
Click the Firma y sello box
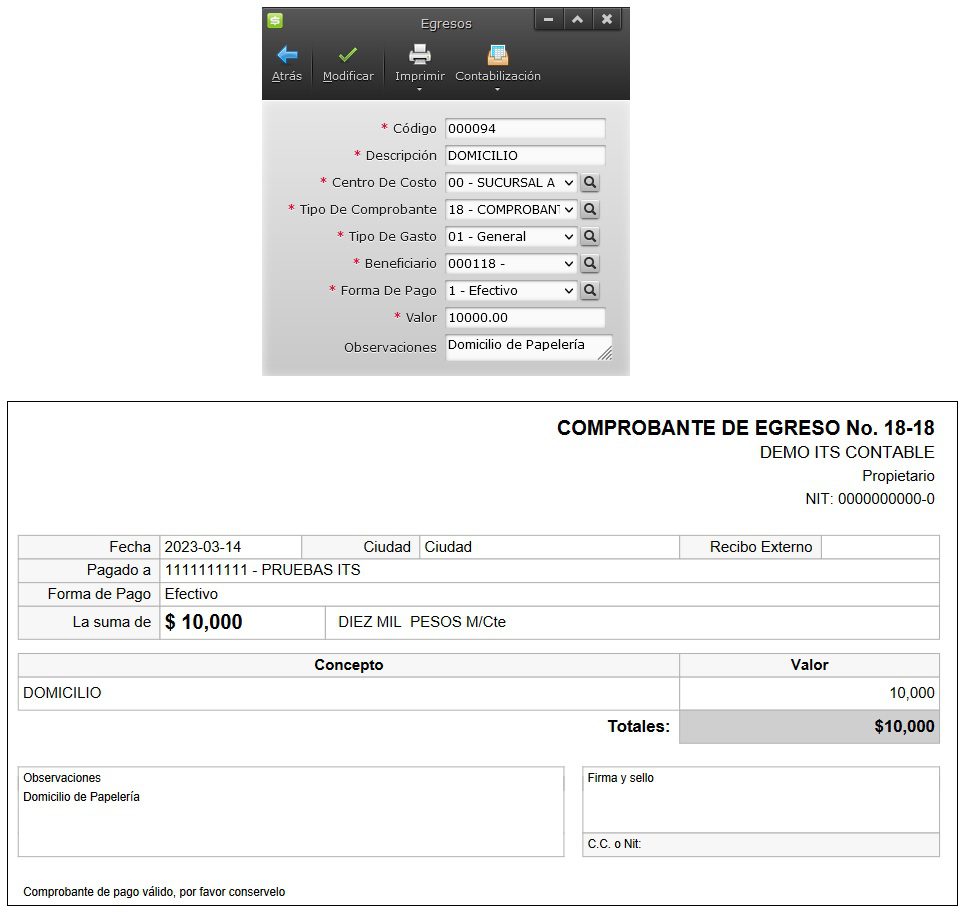click(x=761, y=800)
